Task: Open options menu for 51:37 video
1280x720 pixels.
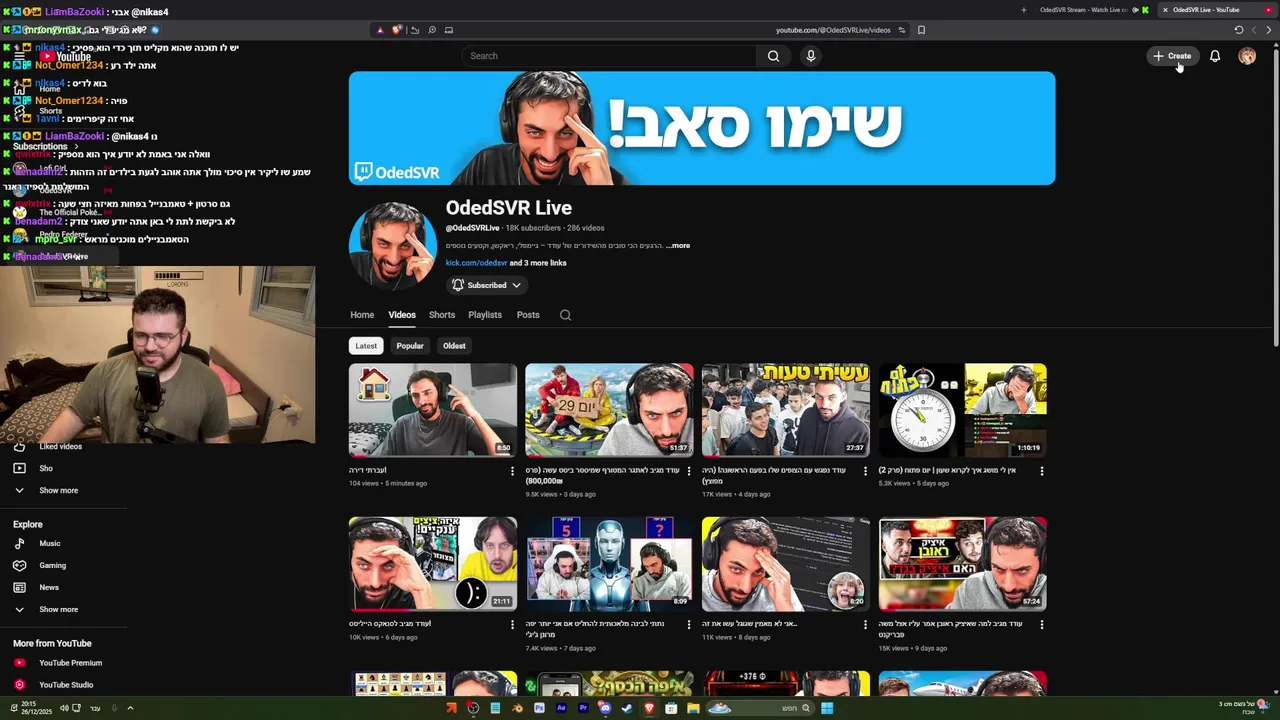Action: 689,471
